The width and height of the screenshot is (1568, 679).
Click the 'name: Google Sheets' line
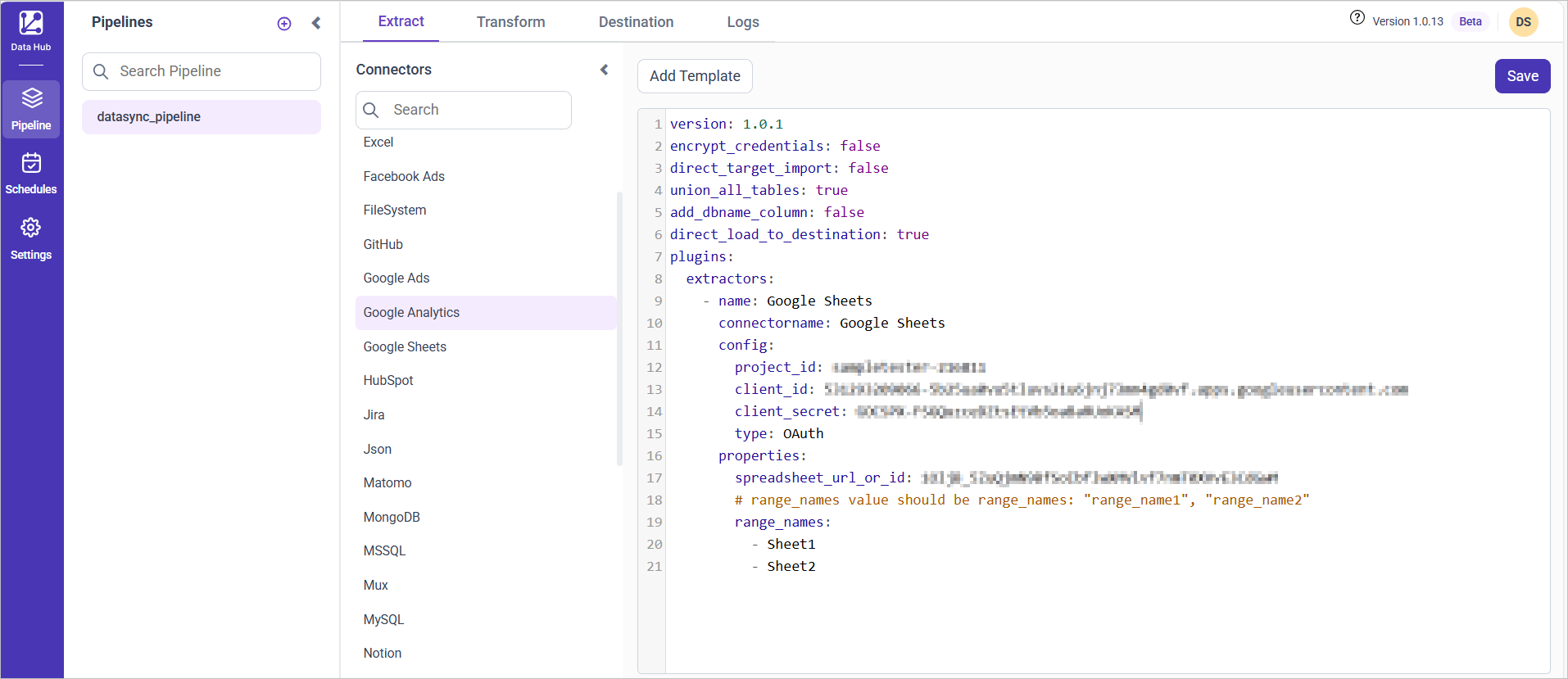(x=787, y=301)
